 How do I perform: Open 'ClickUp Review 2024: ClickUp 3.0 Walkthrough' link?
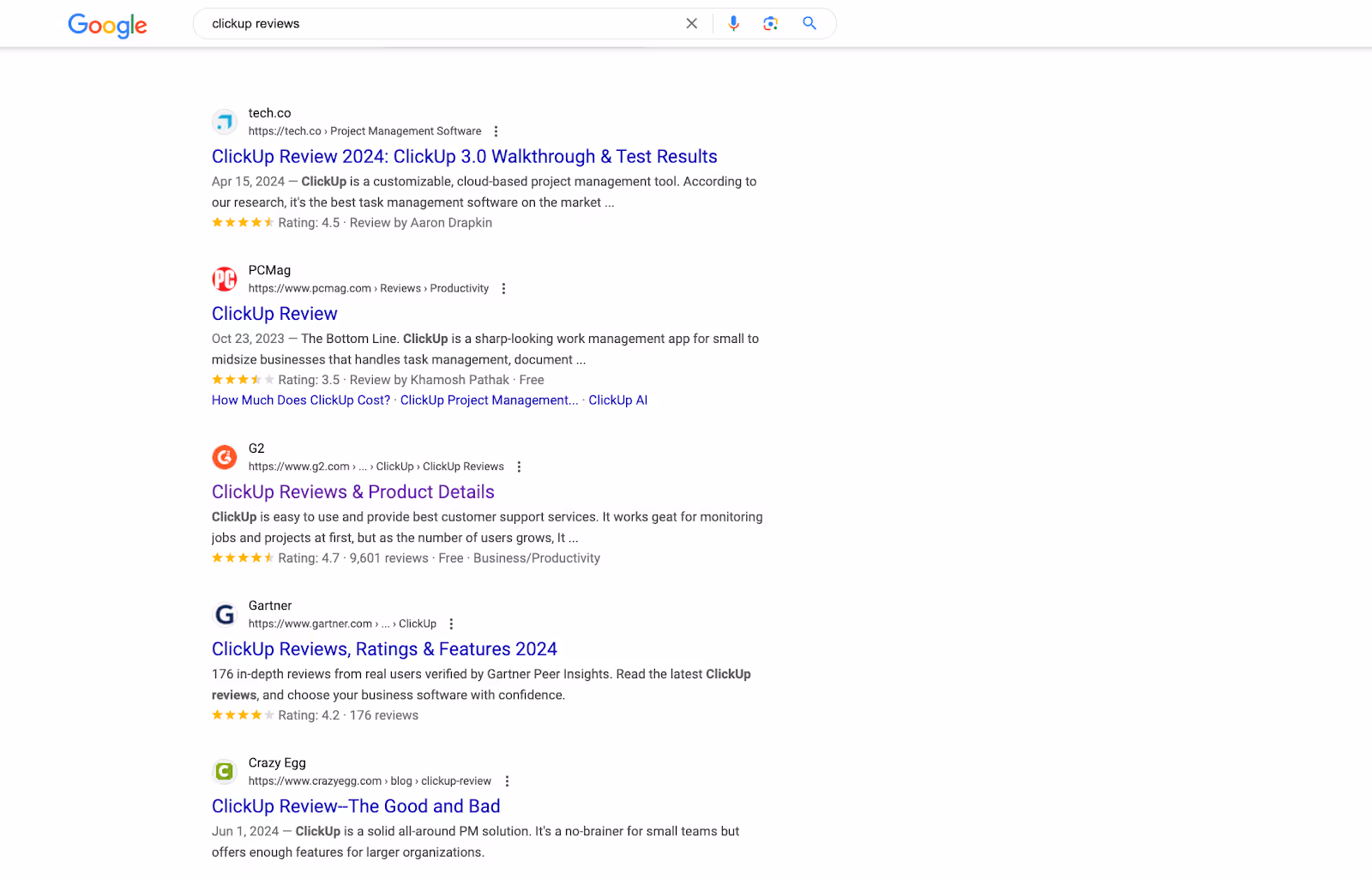465,157
